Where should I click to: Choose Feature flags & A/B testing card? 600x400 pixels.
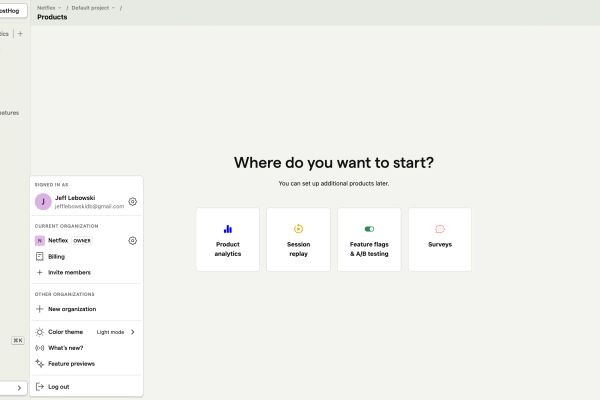click(369, 240)
